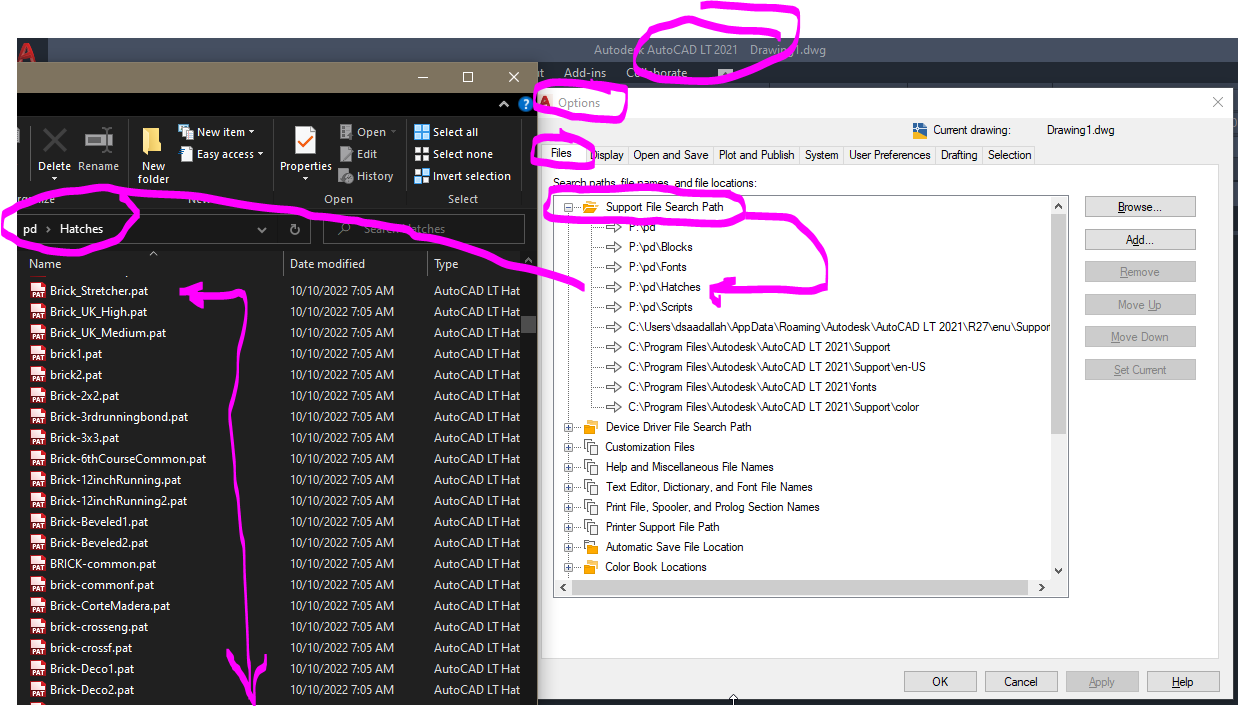Click the Properties icon in Explorer ribbon
Screen dimensions: 1238x706
(x=305, y=140)
